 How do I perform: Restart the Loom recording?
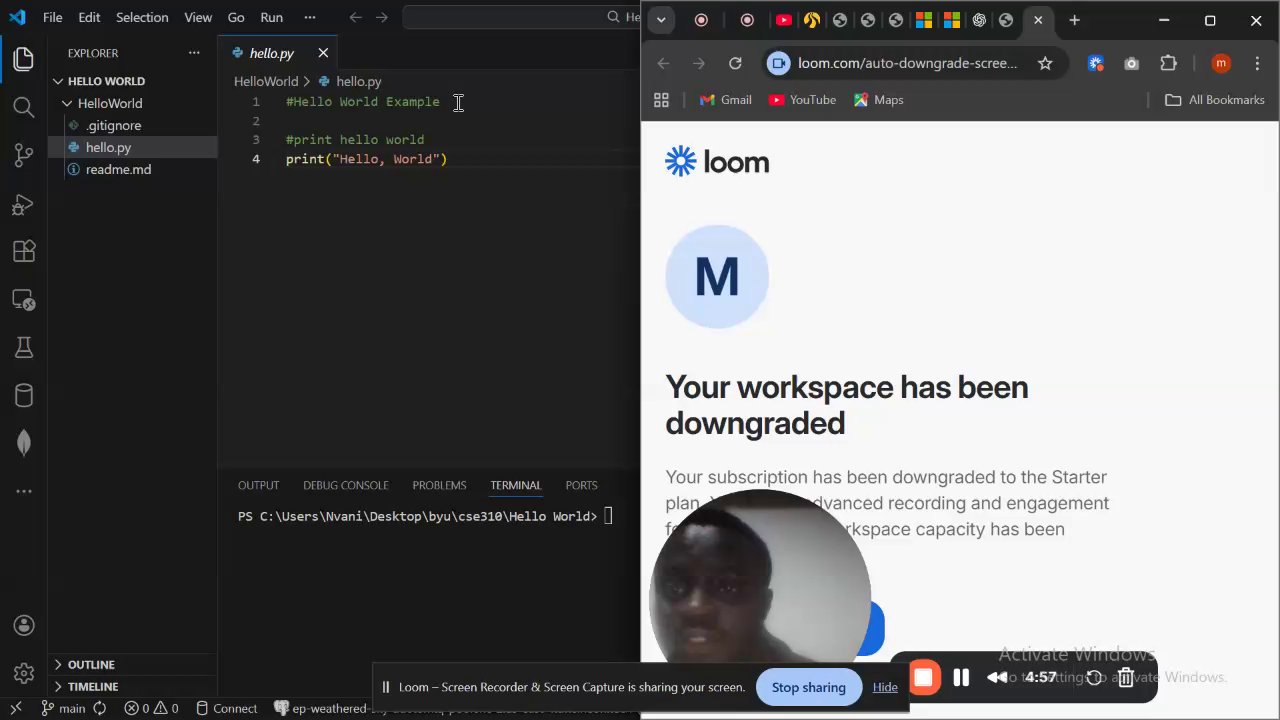(1094, 678)
